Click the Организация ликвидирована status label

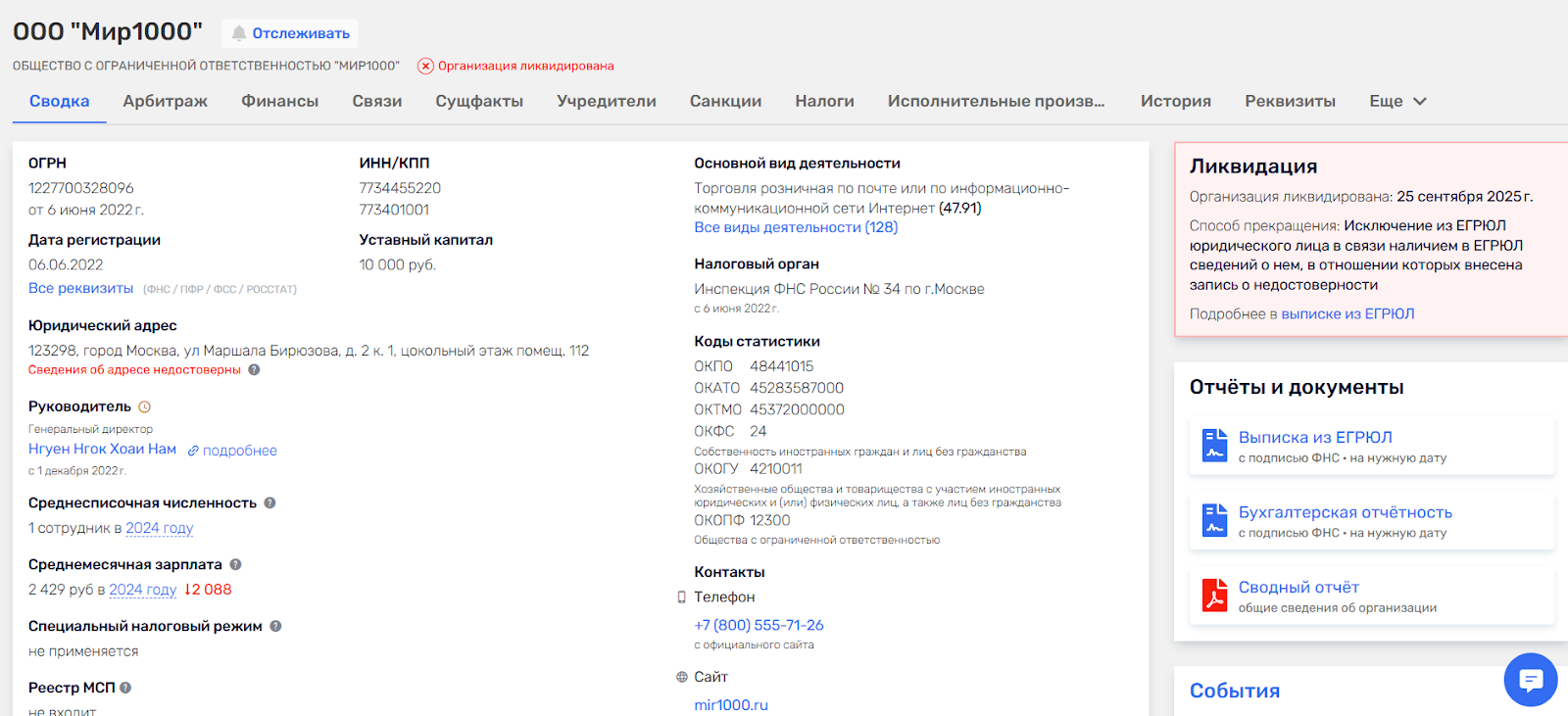[x=525, y=66]
